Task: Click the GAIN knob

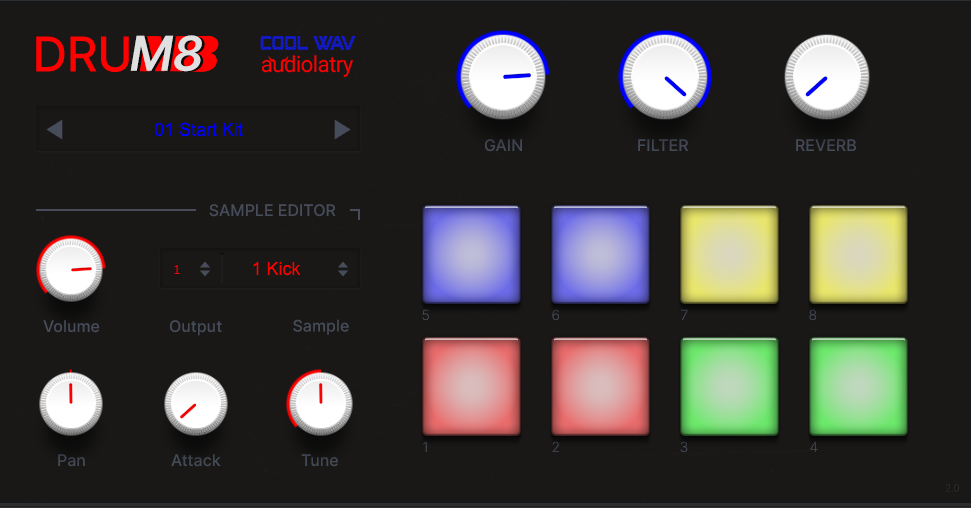Action: pos(503,76)
